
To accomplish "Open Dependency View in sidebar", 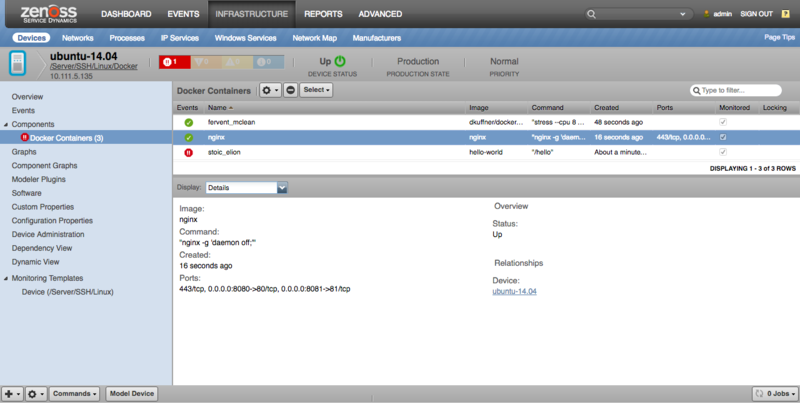I will point(42,248).
